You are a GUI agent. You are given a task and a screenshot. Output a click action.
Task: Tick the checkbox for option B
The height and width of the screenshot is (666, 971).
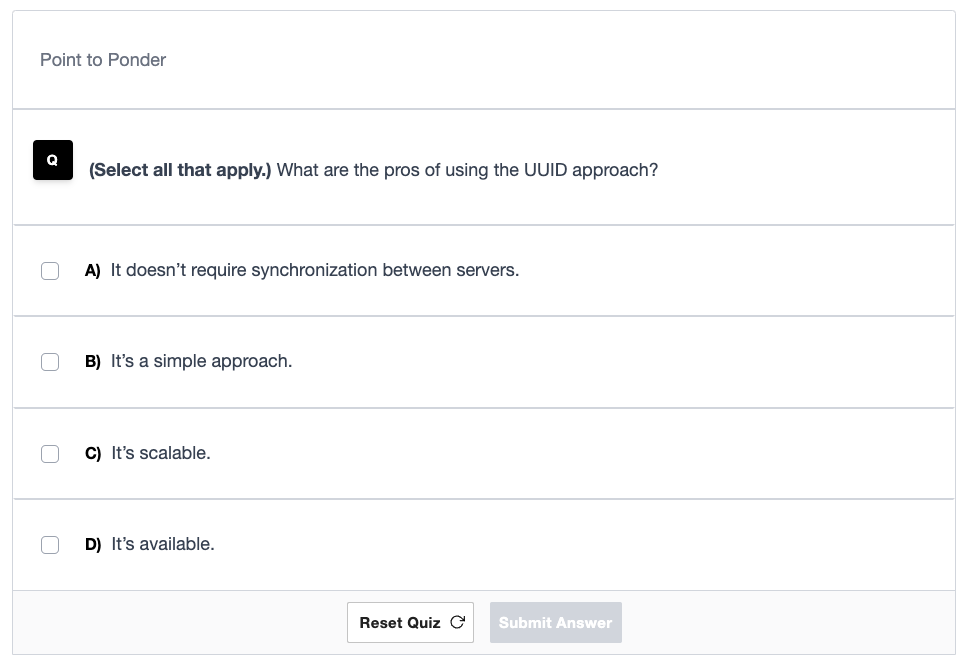50,362
